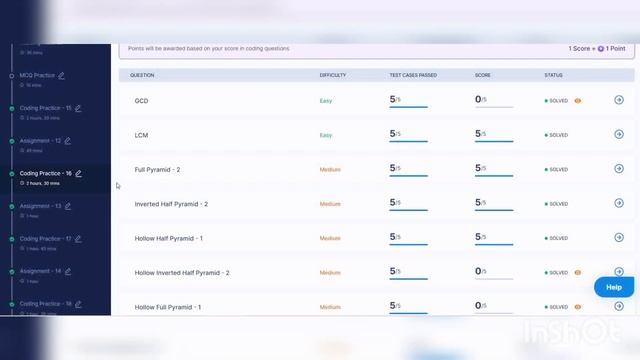The height and width of the screenshot is (360, 640).
Task: Open Assignment - 12 in sidebar
Action: click(x=40, y=141)
